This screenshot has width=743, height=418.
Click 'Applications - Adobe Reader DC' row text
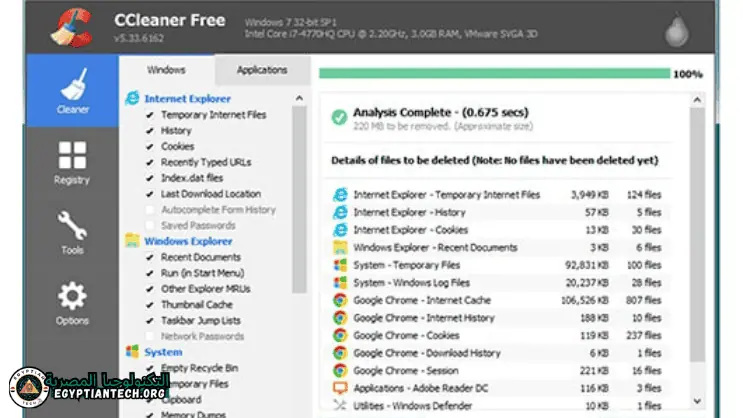[421, 388]
